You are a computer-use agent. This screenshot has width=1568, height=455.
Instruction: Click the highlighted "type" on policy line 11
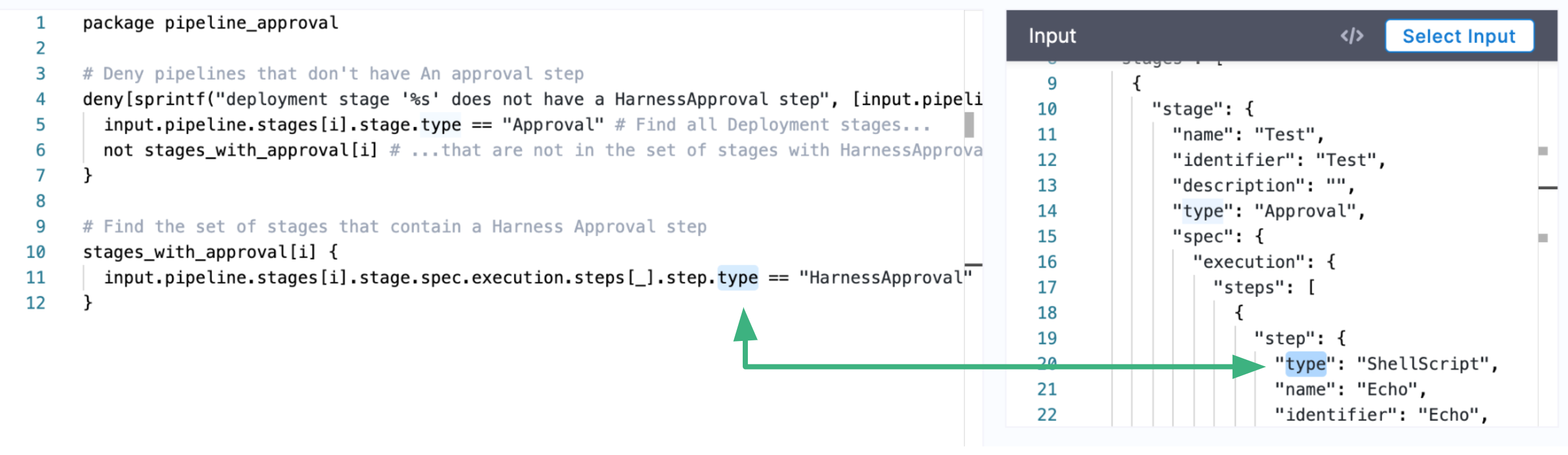pyautogui.click(x=738, y=278)
